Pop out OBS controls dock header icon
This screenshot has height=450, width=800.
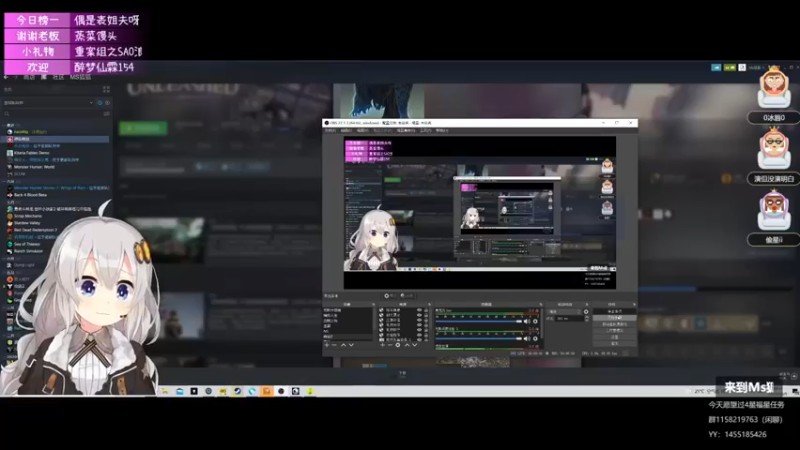click(634, 305)
